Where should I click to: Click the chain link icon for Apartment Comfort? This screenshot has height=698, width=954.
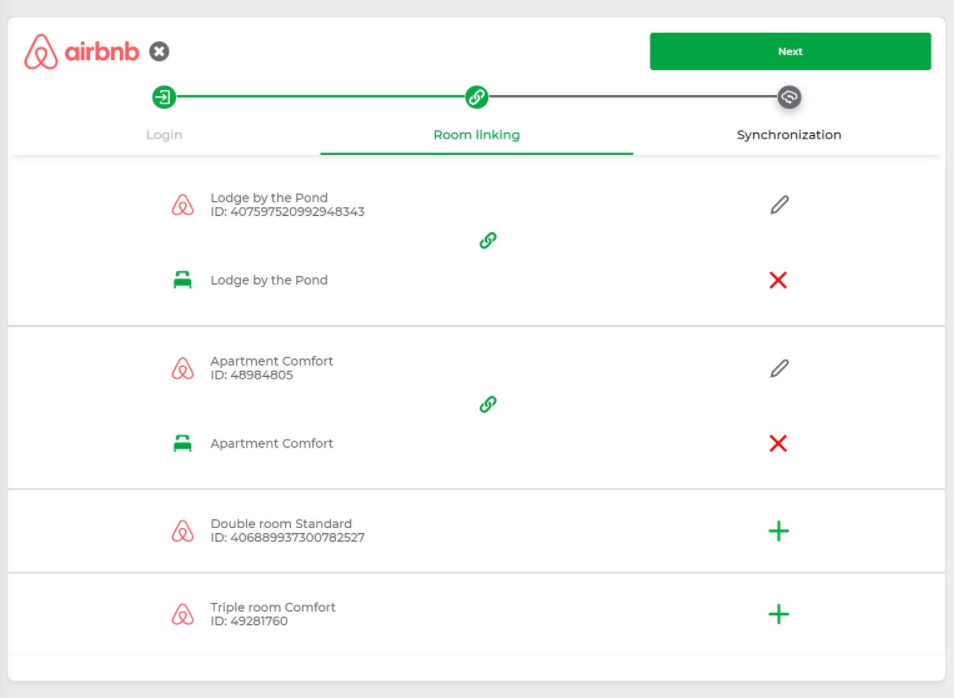(x=488, y=404)
